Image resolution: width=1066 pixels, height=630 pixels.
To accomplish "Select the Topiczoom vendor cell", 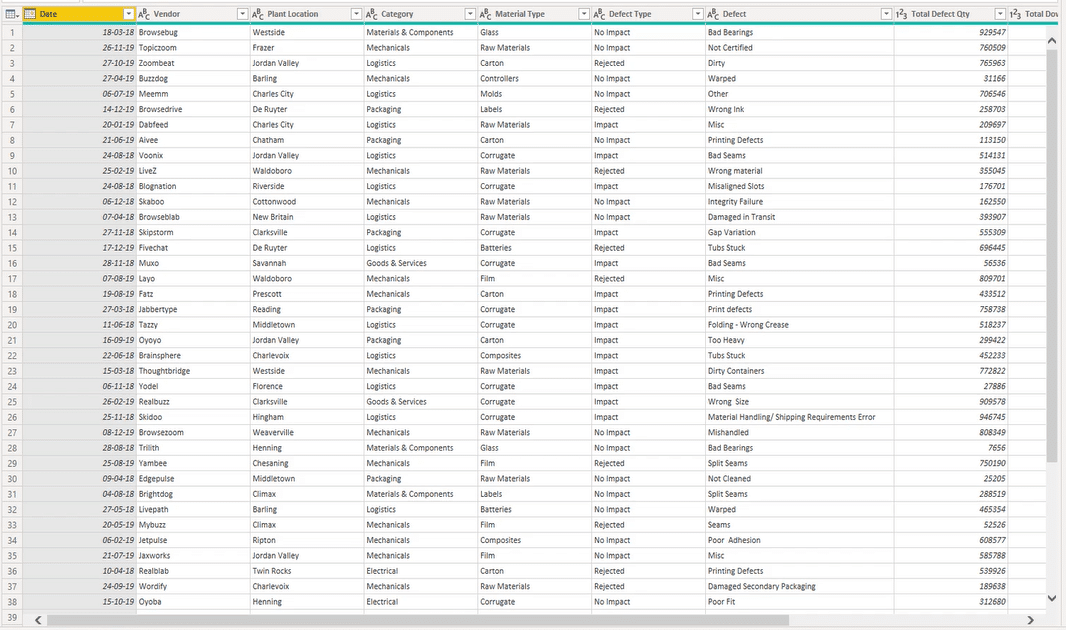I will 193,48.
